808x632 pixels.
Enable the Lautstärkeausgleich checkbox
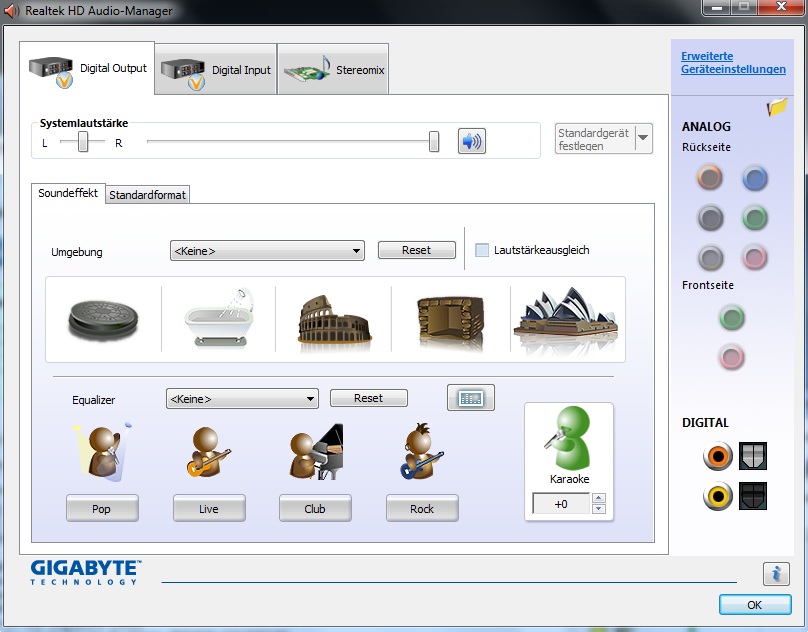pyautogui.click(x=482, y=250)
